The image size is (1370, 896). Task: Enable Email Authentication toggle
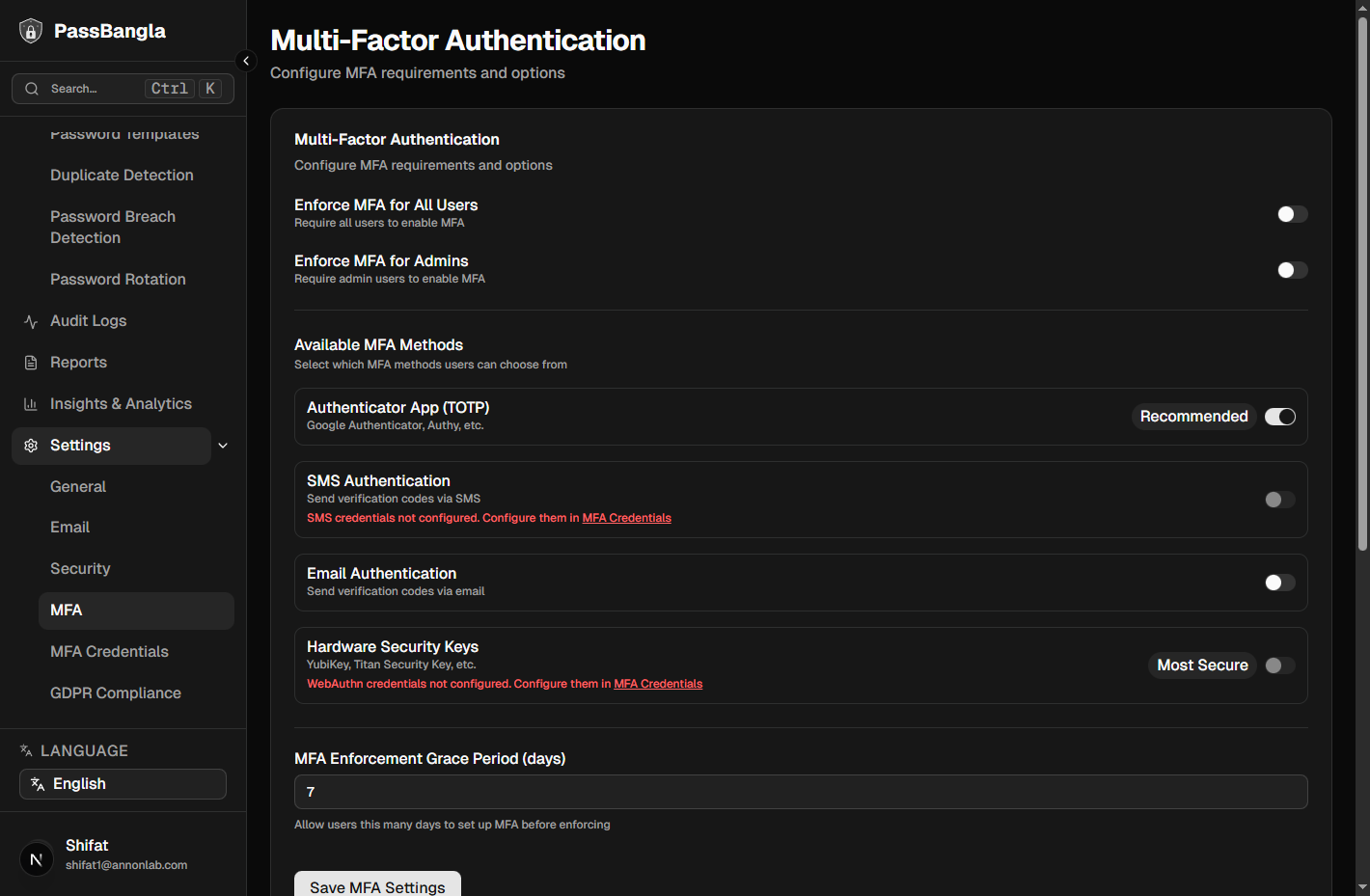click(1279, 582)
